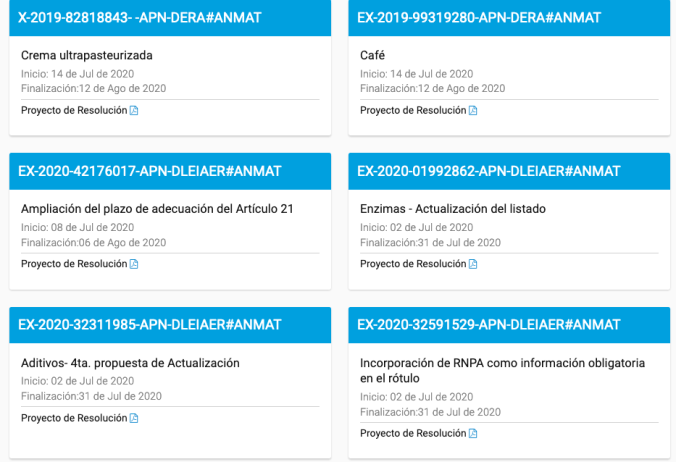
Task: Open Proyecto de Resolución for Aditivos card
Action: pyautogui.click(x=74, y=418)
